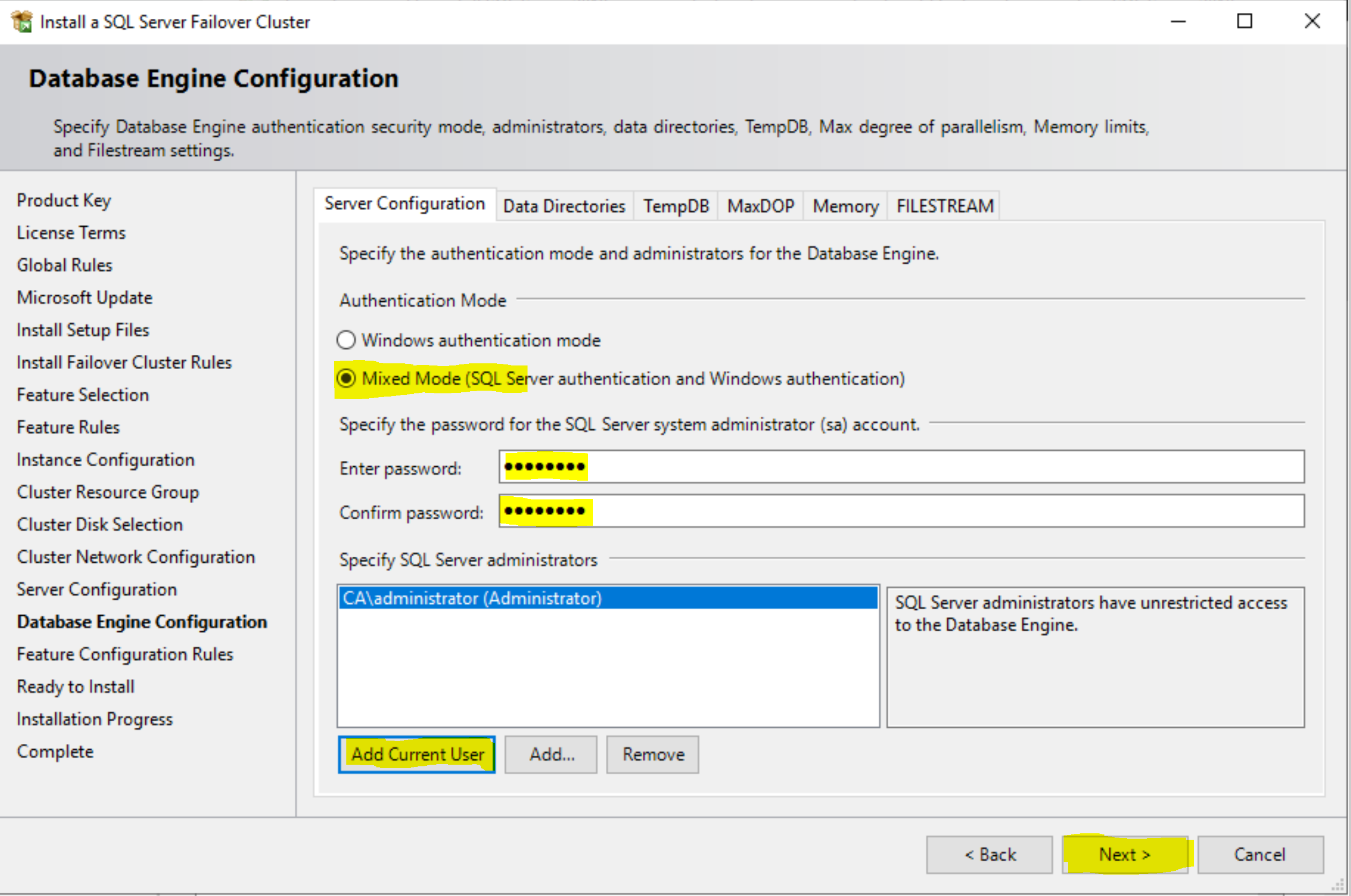Click Next to continue setup

[1124, 855]
